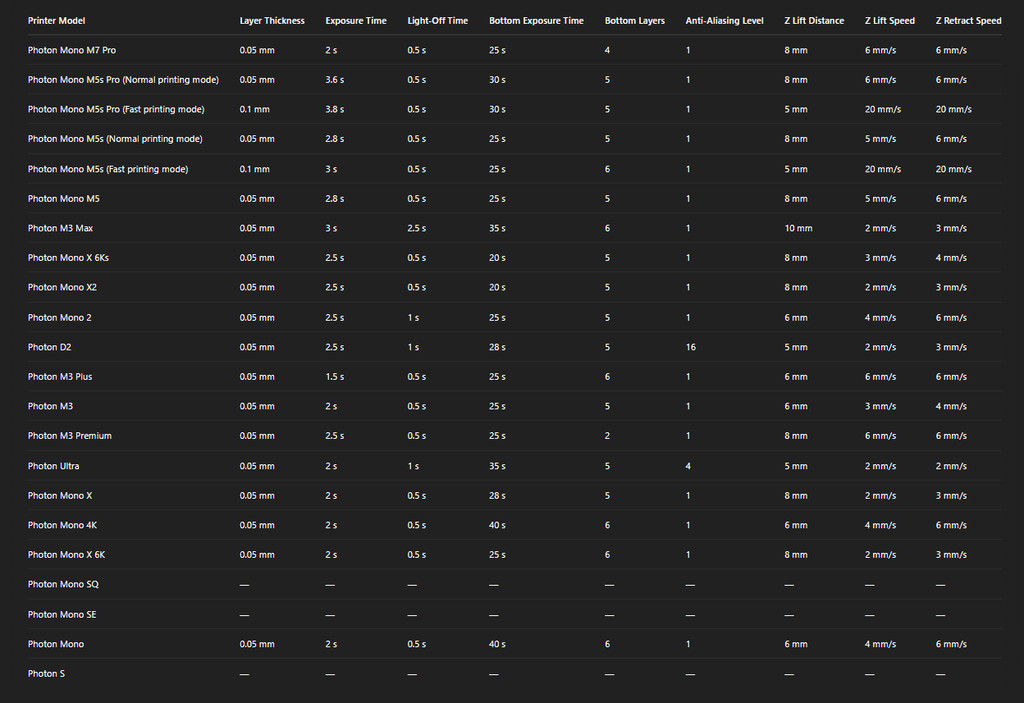Click Photon M3 Max lift distance '10 mm'

798,228
